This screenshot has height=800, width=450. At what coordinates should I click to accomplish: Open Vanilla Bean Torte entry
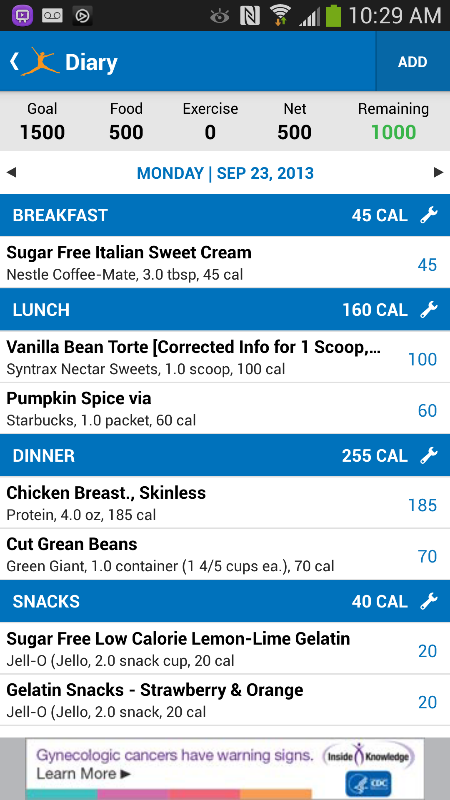click(x=225, y=357)
